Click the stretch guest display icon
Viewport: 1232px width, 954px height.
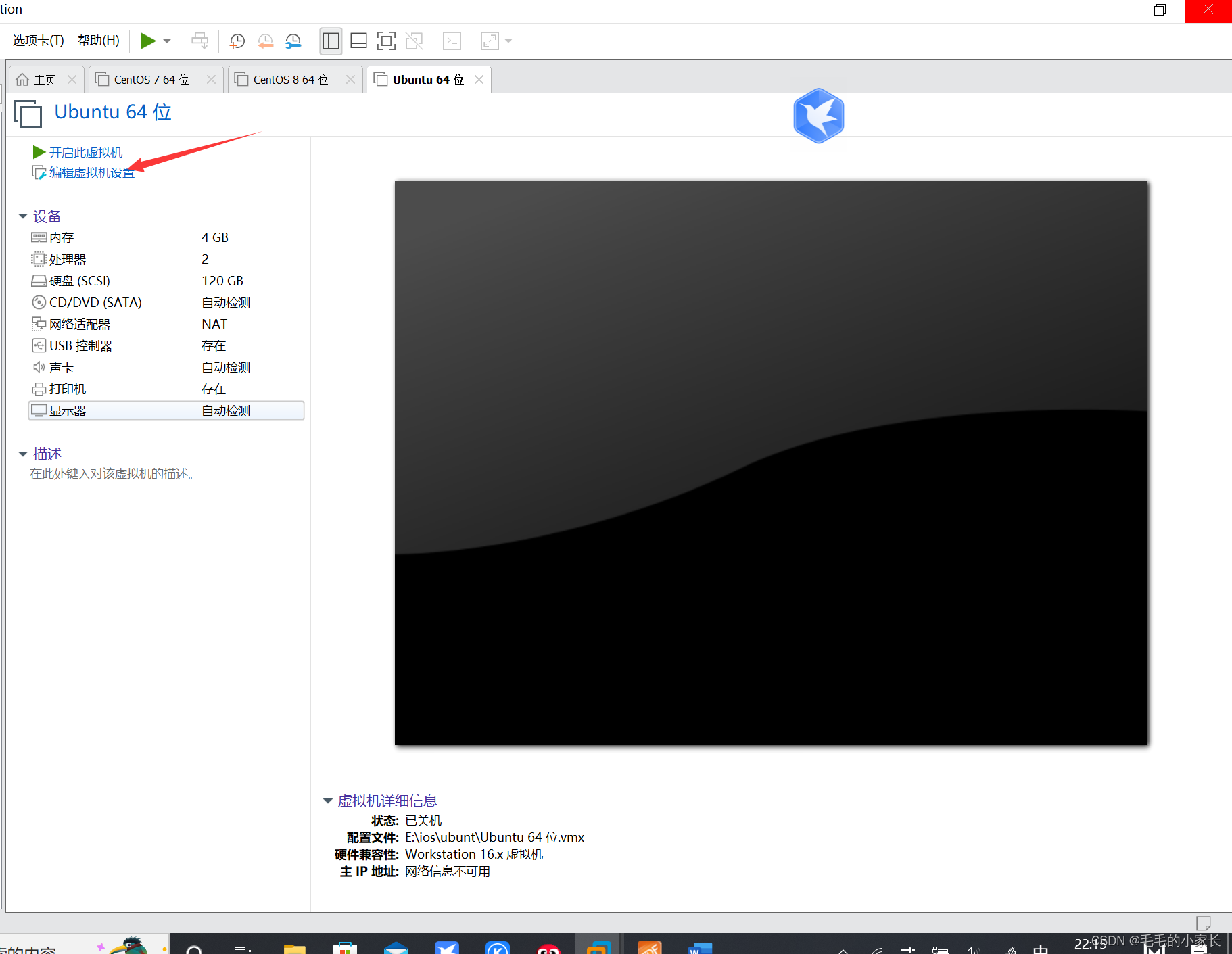click(x=490, y=41)
